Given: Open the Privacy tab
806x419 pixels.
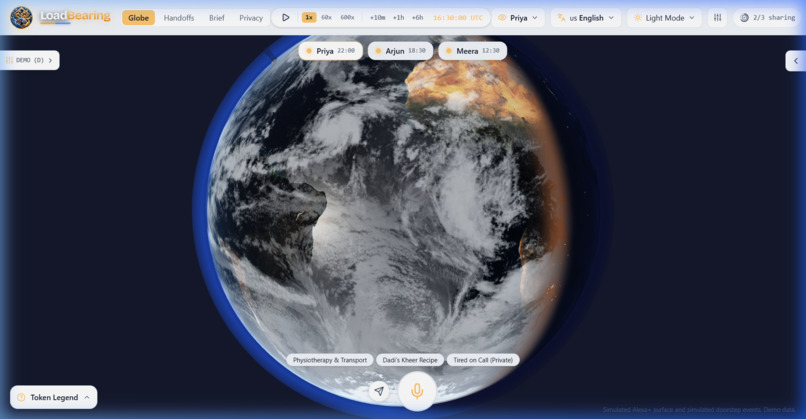Looking at the screenshot, I should (251, 17).
